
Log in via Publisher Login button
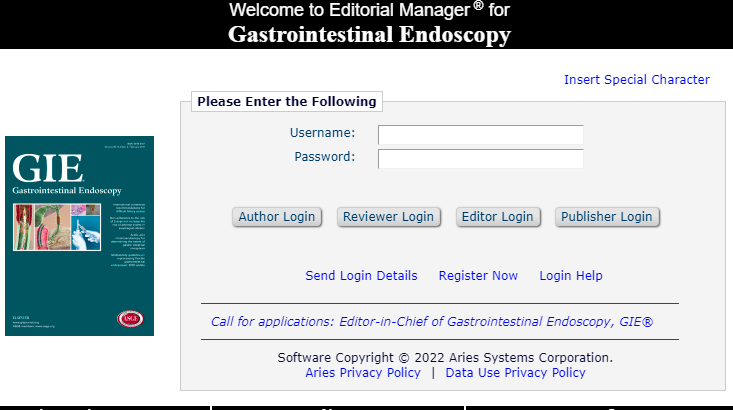pyautogui.click(x=606, y=217)
